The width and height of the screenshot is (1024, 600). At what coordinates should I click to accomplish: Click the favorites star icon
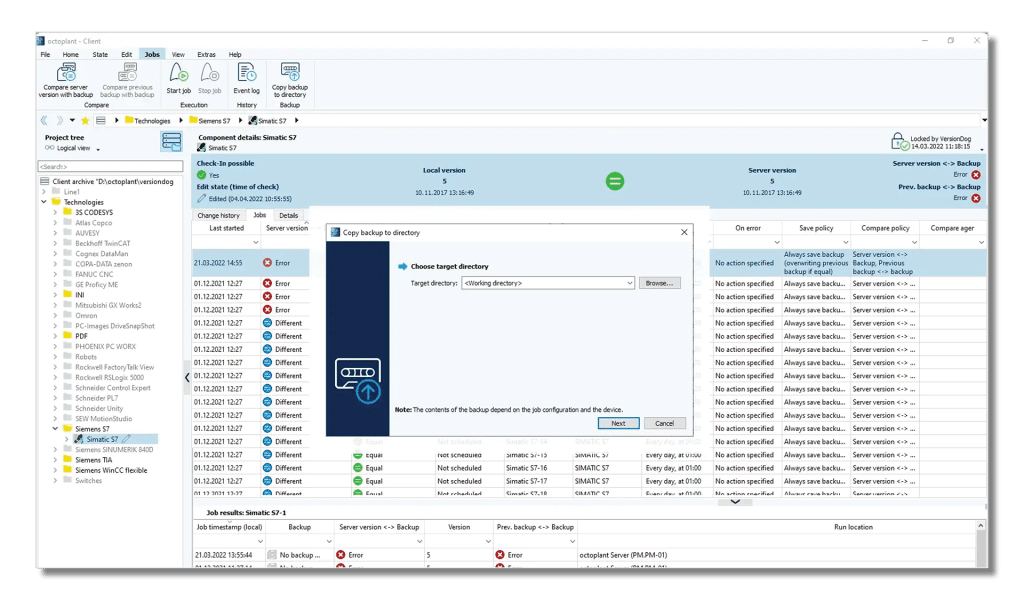pos(85,121)
